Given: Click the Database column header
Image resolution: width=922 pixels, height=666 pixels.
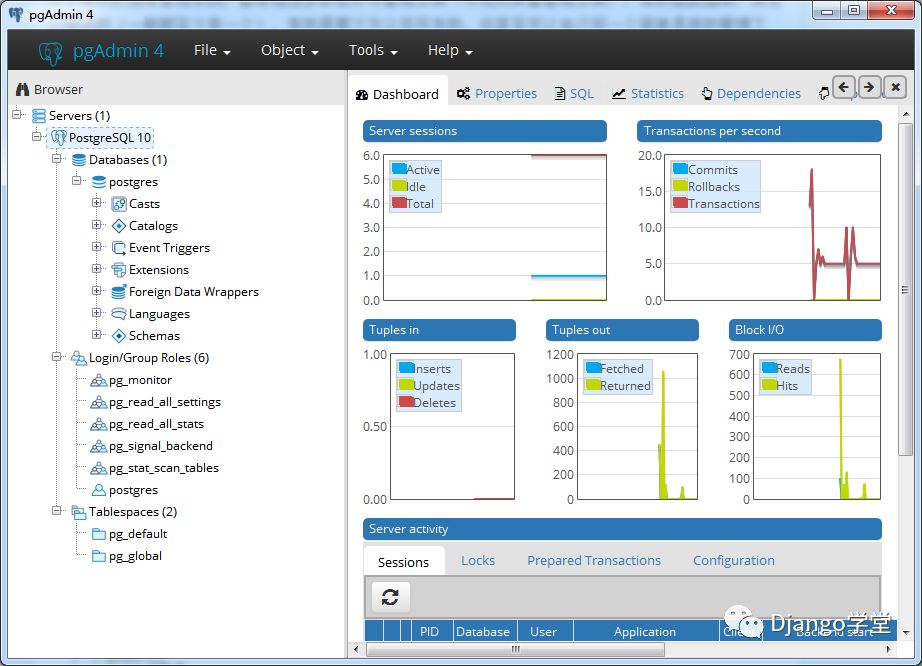Looking at the screenshot, I should (x=483, y=632).
